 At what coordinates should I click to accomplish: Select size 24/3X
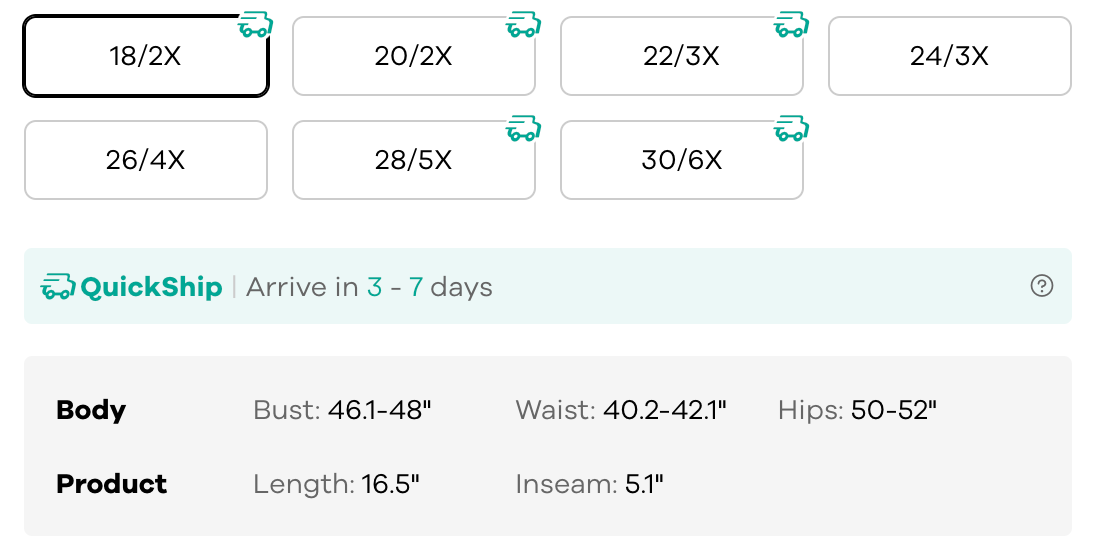pos(949,56)
